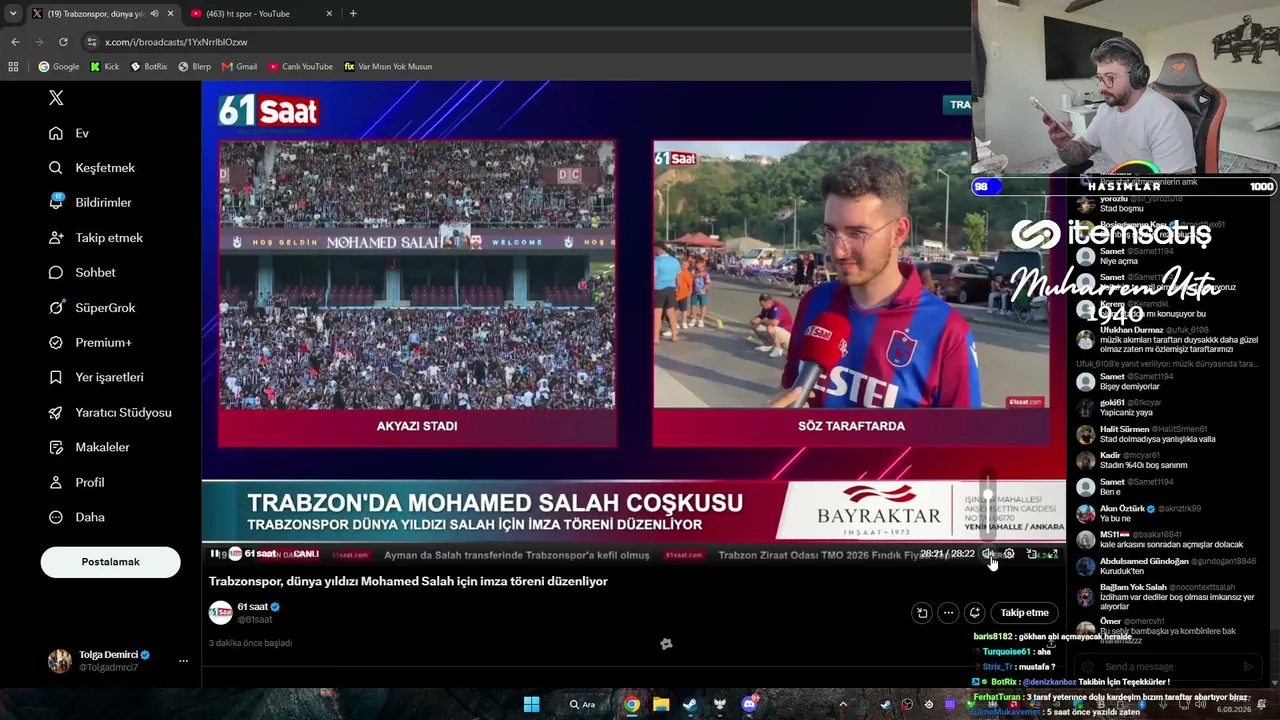Viewport: 1280px width, 720px height.
Task: Open Bildirimler notifications
Action: pos(90,203)
